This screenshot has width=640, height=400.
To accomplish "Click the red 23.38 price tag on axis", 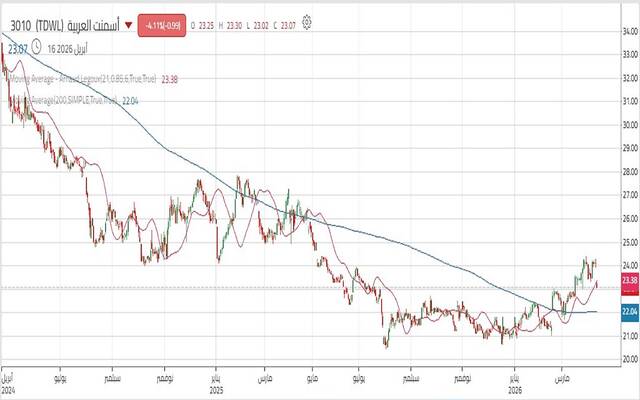I will 630,281.
